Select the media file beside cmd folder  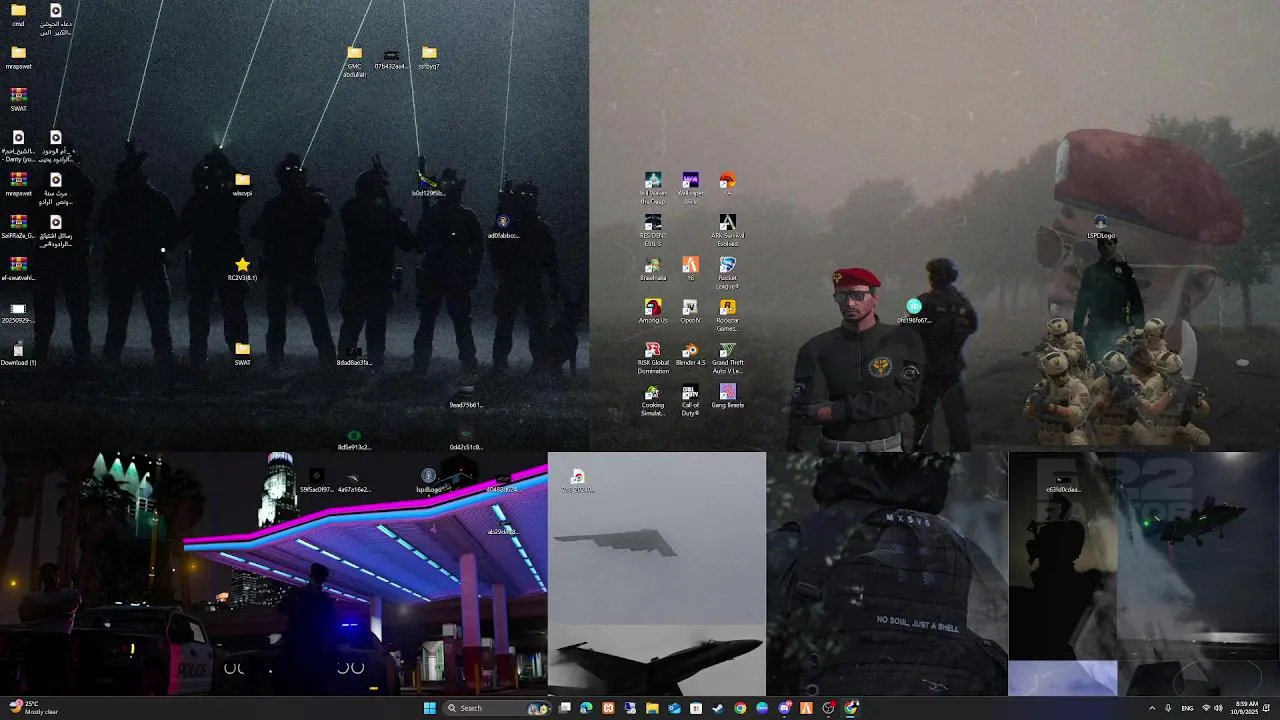pos(55,20)
